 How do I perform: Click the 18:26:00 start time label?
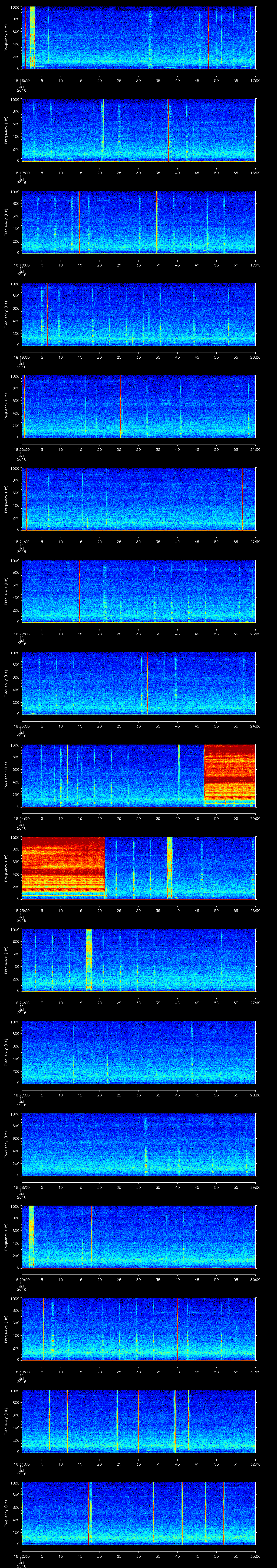tap(21, 1003)
